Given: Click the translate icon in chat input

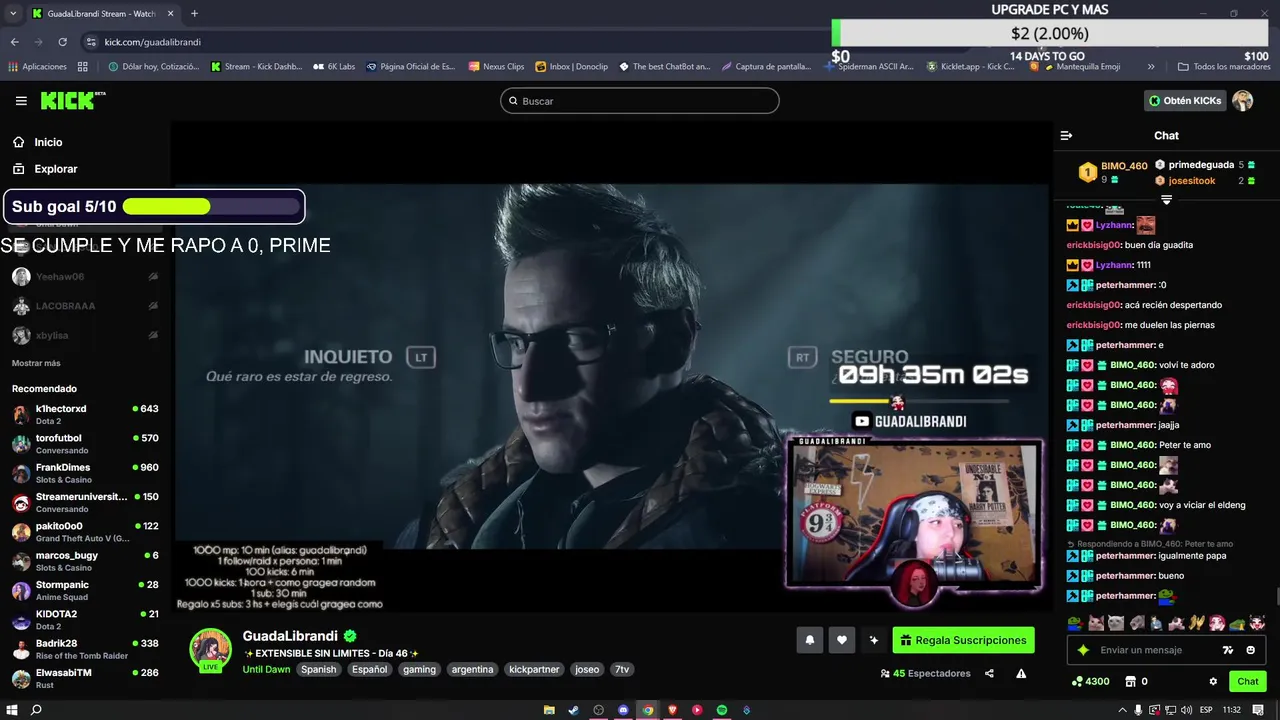Looking at the screenshot, I should click(1228, 650).
